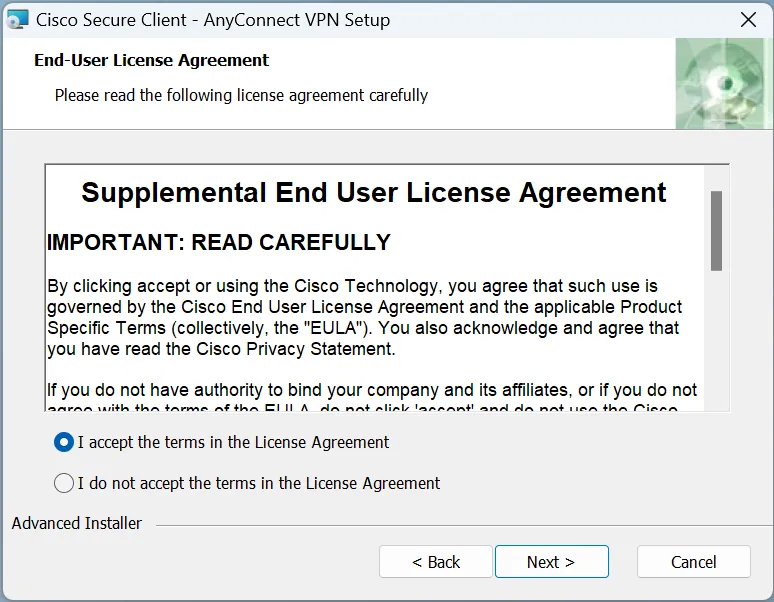Click the 'I do not accept' label text

tap(258, 483)
